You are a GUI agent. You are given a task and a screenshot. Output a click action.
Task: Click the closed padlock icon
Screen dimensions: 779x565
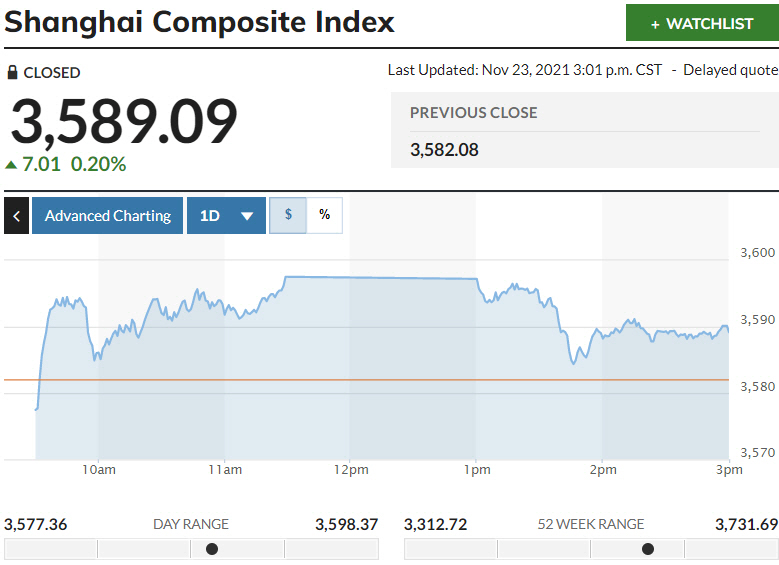click(x=12, y=73)
